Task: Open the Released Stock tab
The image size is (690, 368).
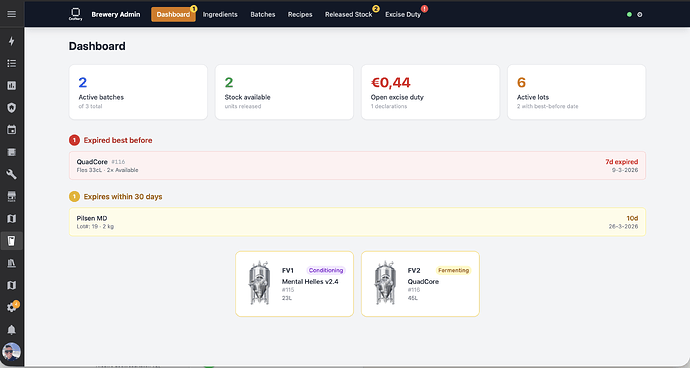Action: click(349, 15)
